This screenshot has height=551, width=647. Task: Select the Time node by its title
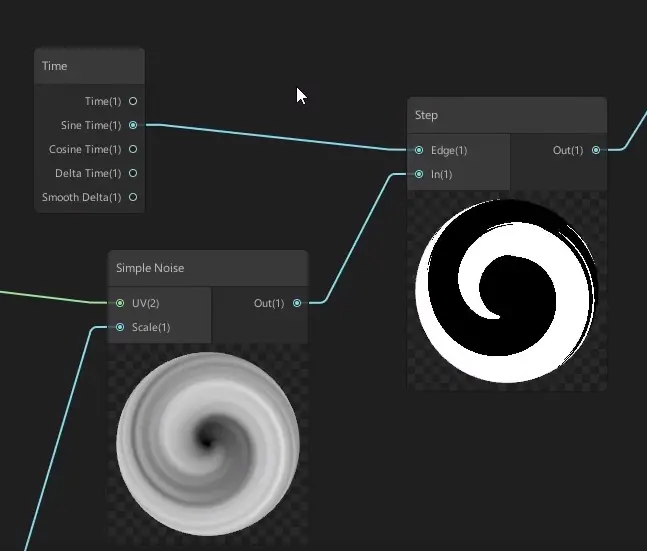click(54, 66)
